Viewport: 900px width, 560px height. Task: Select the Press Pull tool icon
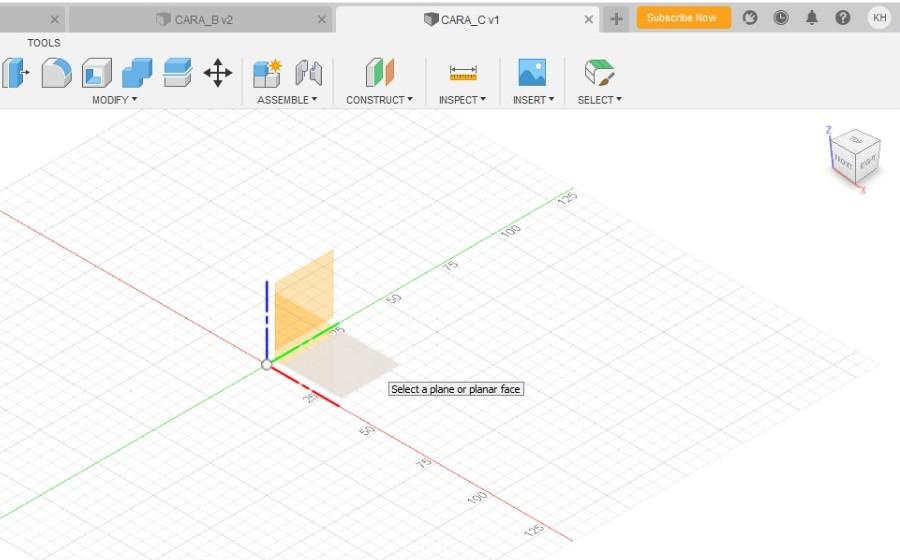(15, 73)
